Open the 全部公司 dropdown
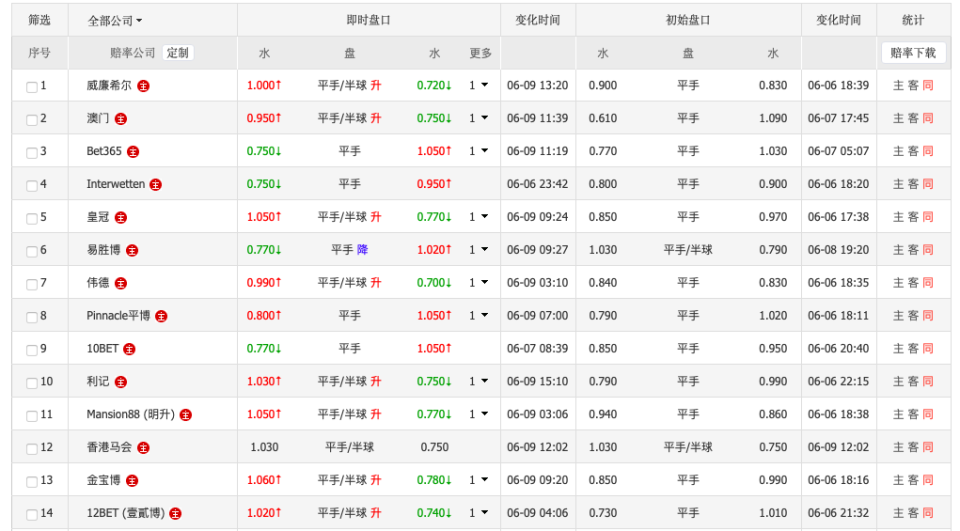 [x=114, y=21]
